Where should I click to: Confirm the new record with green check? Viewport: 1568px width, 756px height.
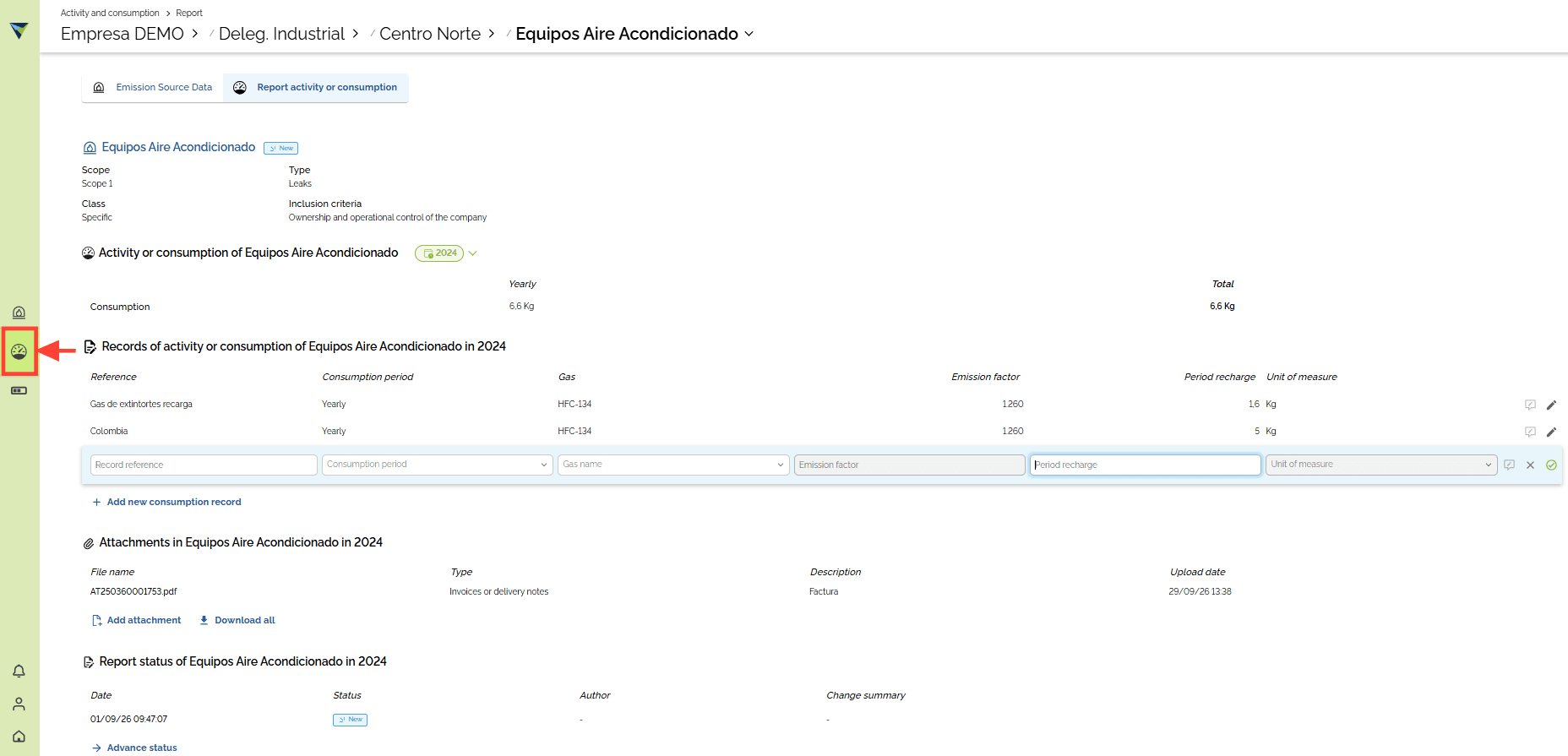pyautogui.click(x=1551, y=465)
